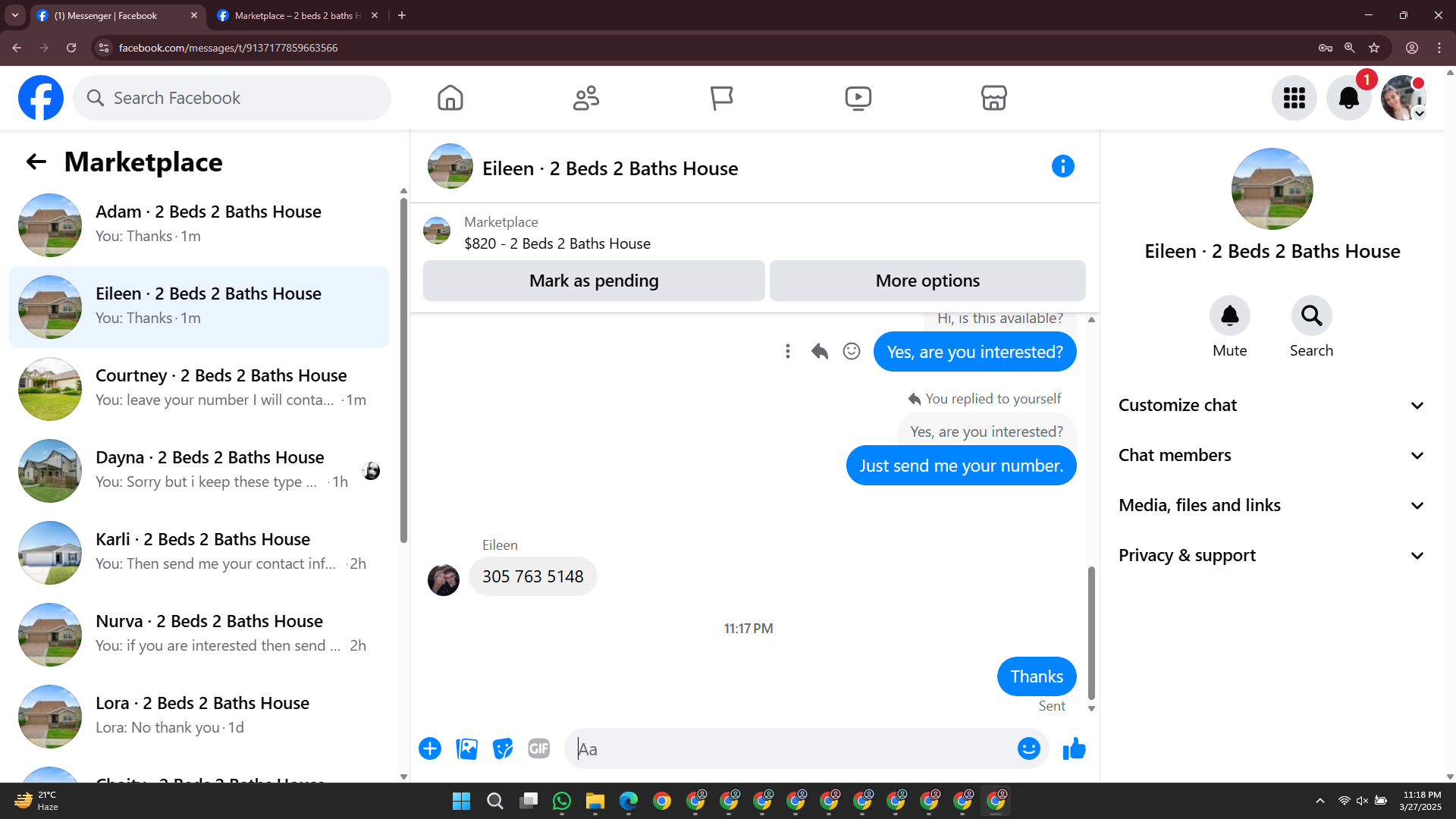
Task: Expand the Customize chat section
Action: click(x=1272, y=405)
